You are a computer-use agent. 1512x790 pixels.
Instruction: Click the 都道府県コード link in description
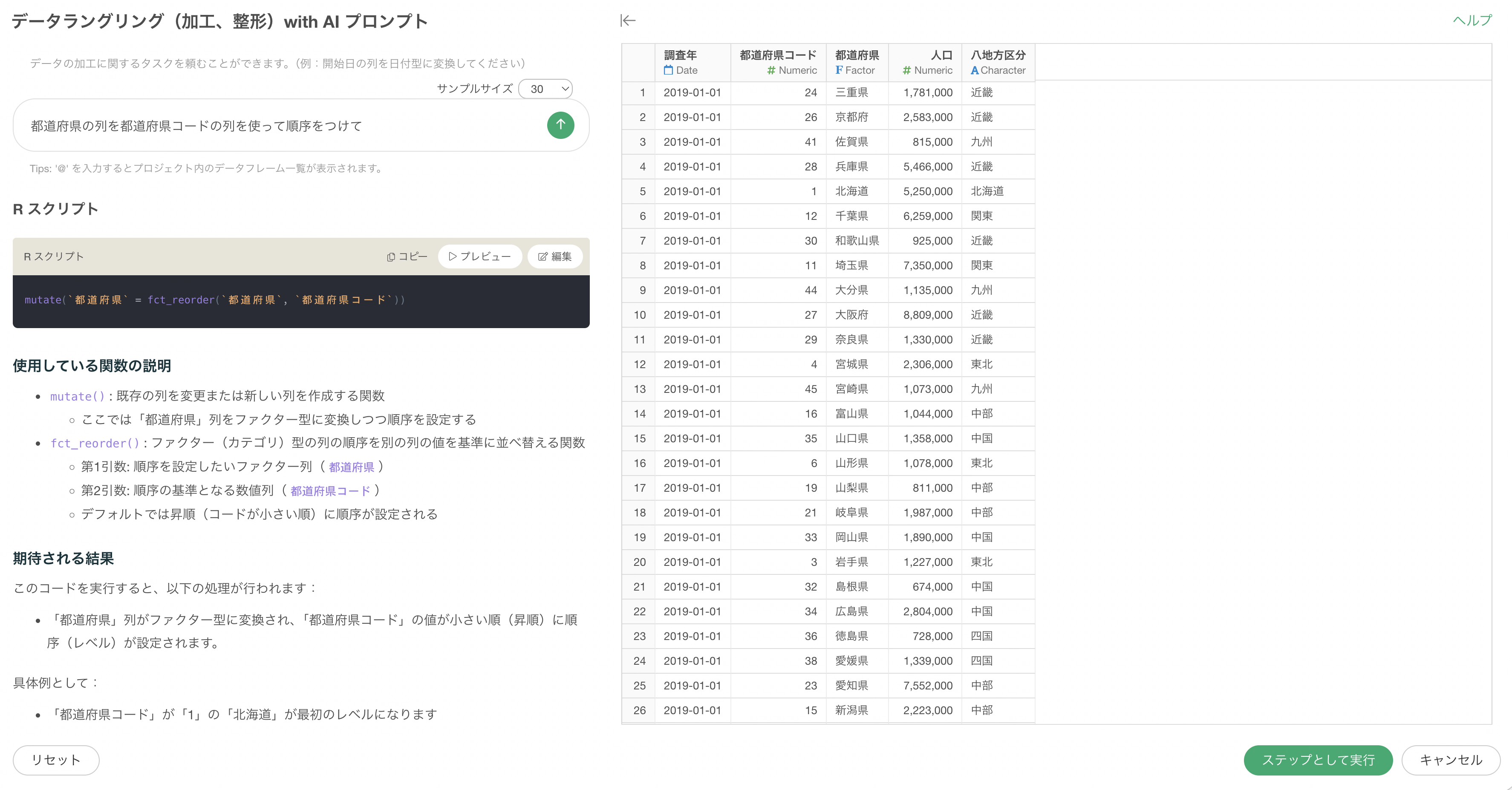[330, 491]
